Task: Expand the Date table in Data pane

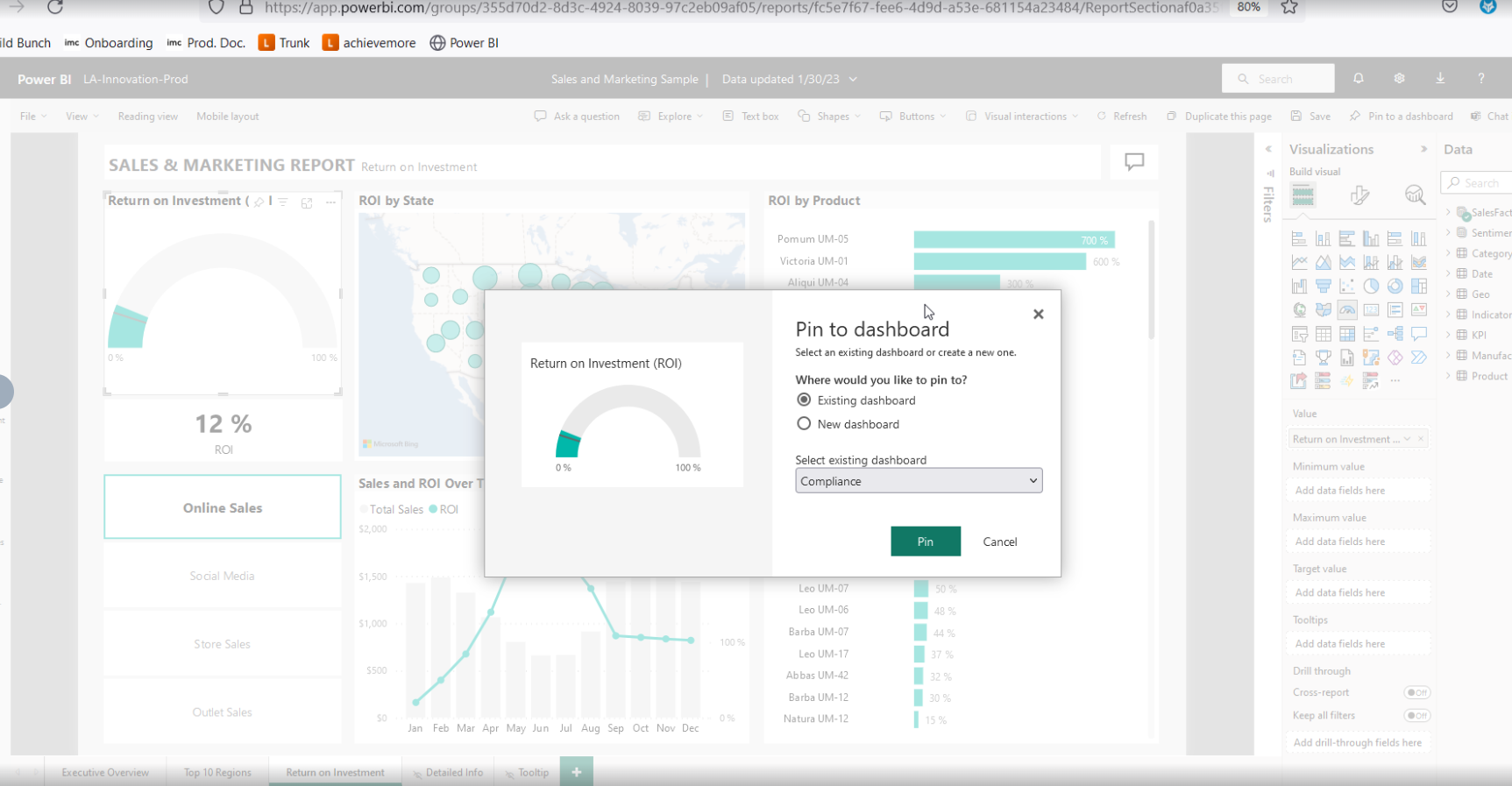Action: coord(1448,274)
